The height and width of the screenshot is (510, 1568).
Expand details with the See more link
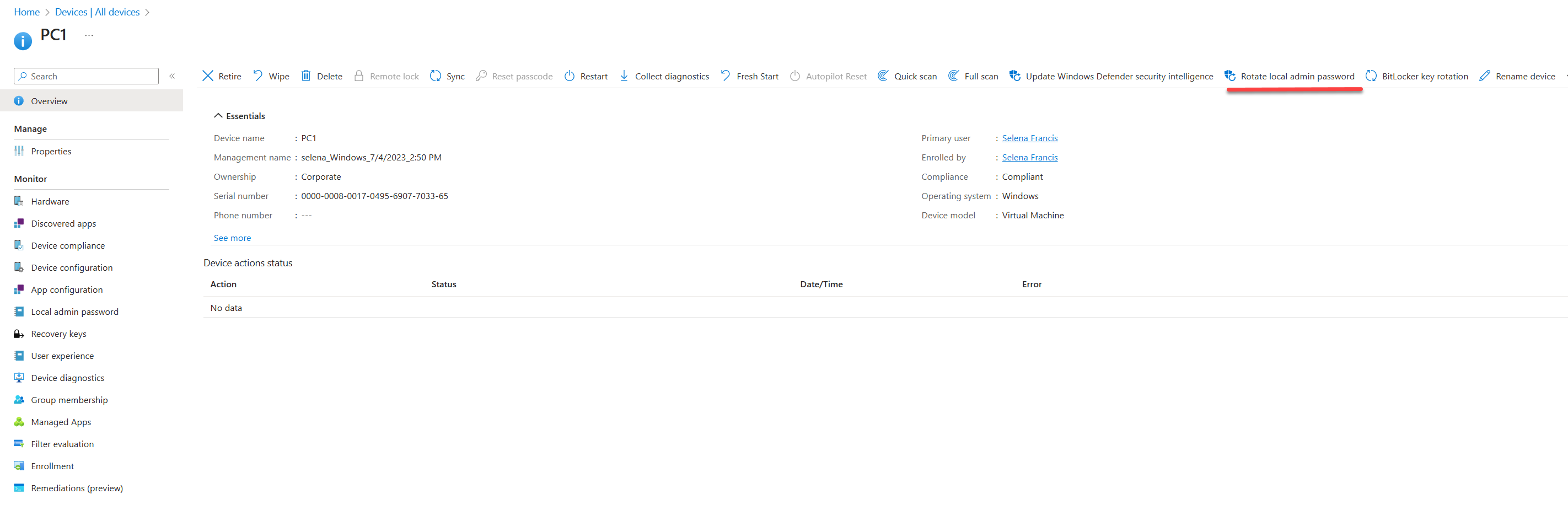pos(232,237)
